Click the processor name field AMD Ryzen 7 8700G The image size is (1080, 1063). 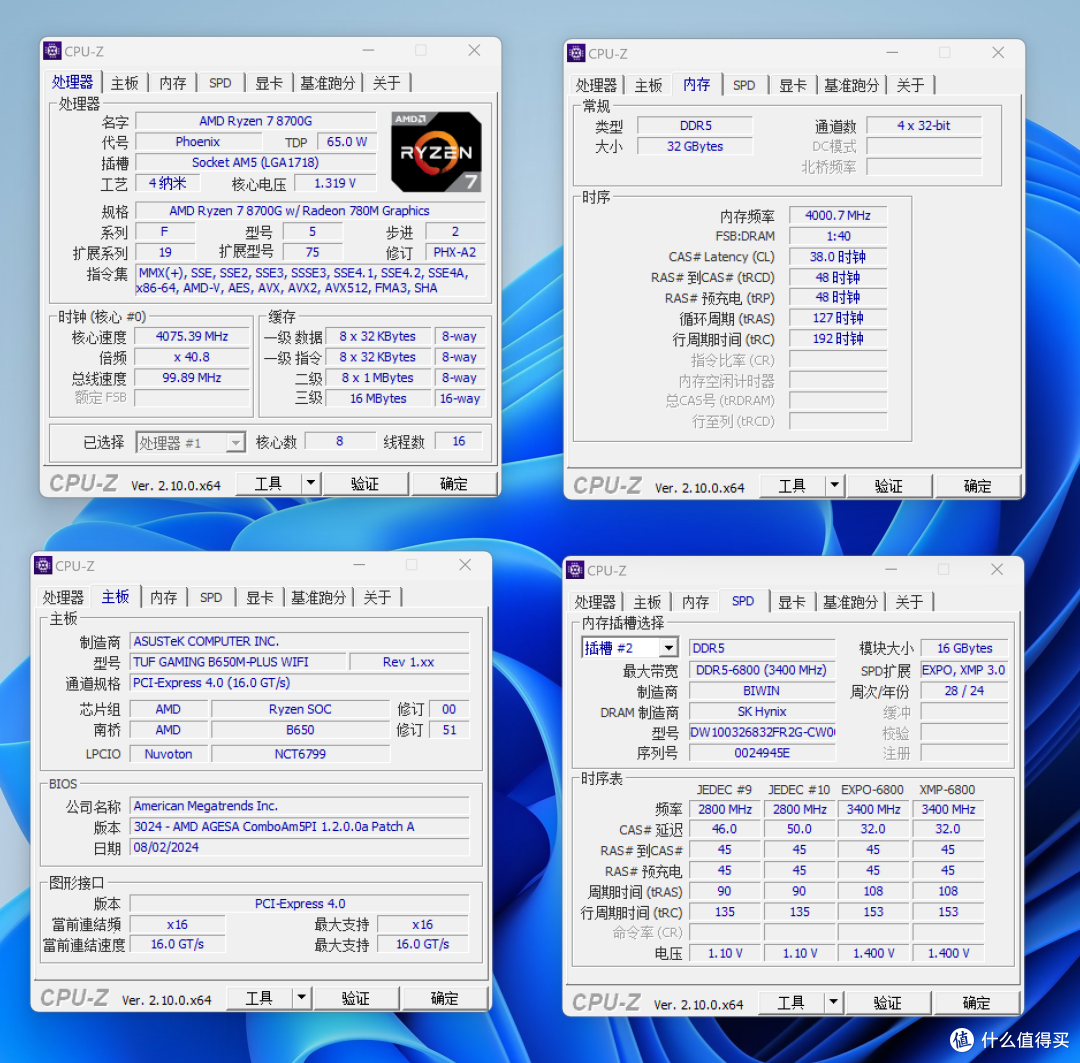pos(256,121)
